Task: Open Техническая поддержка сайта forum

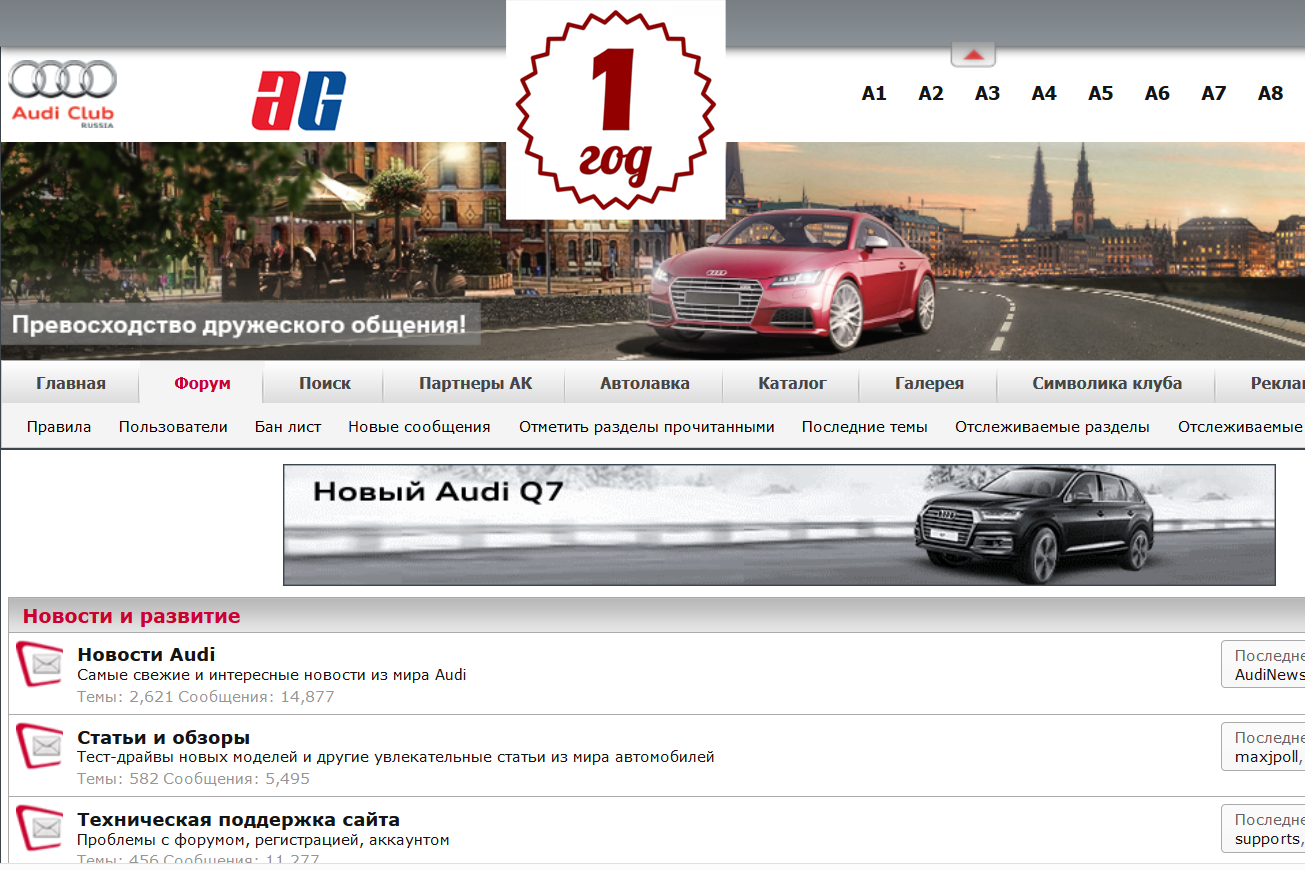Action: click(238, 820)
